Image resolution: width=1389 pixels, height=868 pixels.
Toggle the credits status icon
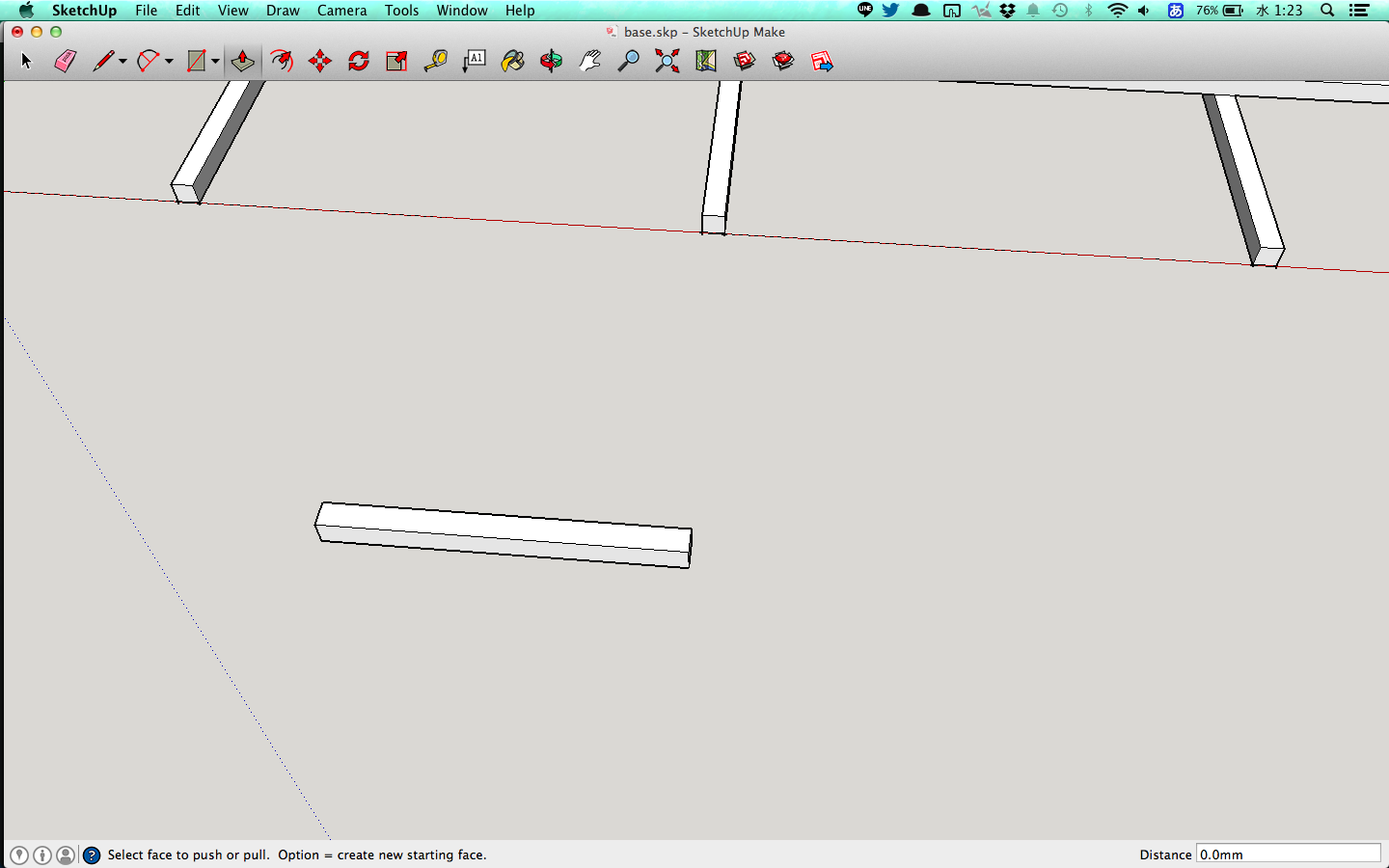(x=42, y=855)
